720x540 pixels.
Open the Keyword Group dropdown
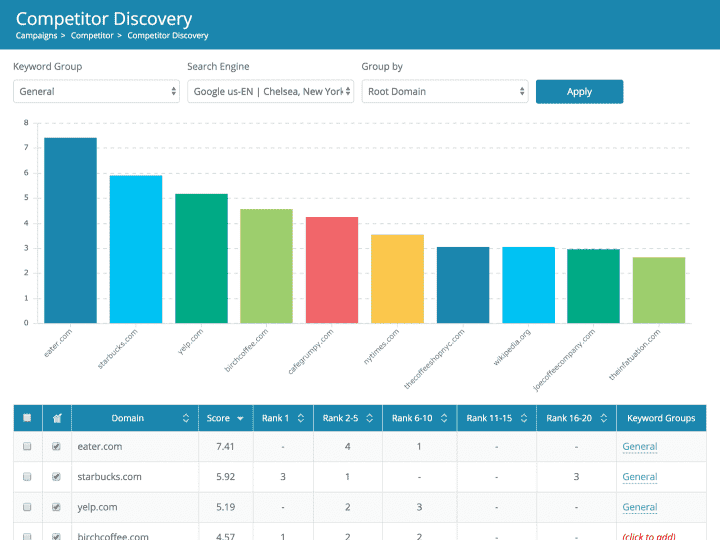96,91
